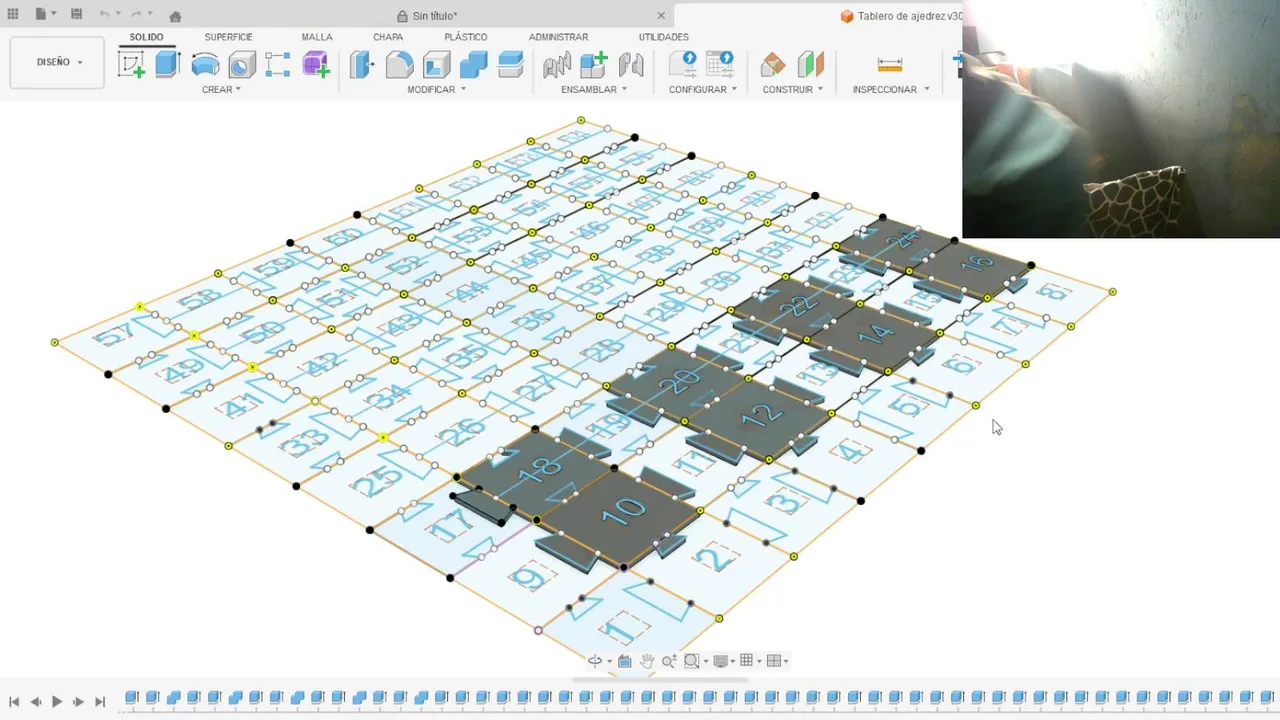
Task: Select the Orbit navigation tool
Action: point(595,661)
